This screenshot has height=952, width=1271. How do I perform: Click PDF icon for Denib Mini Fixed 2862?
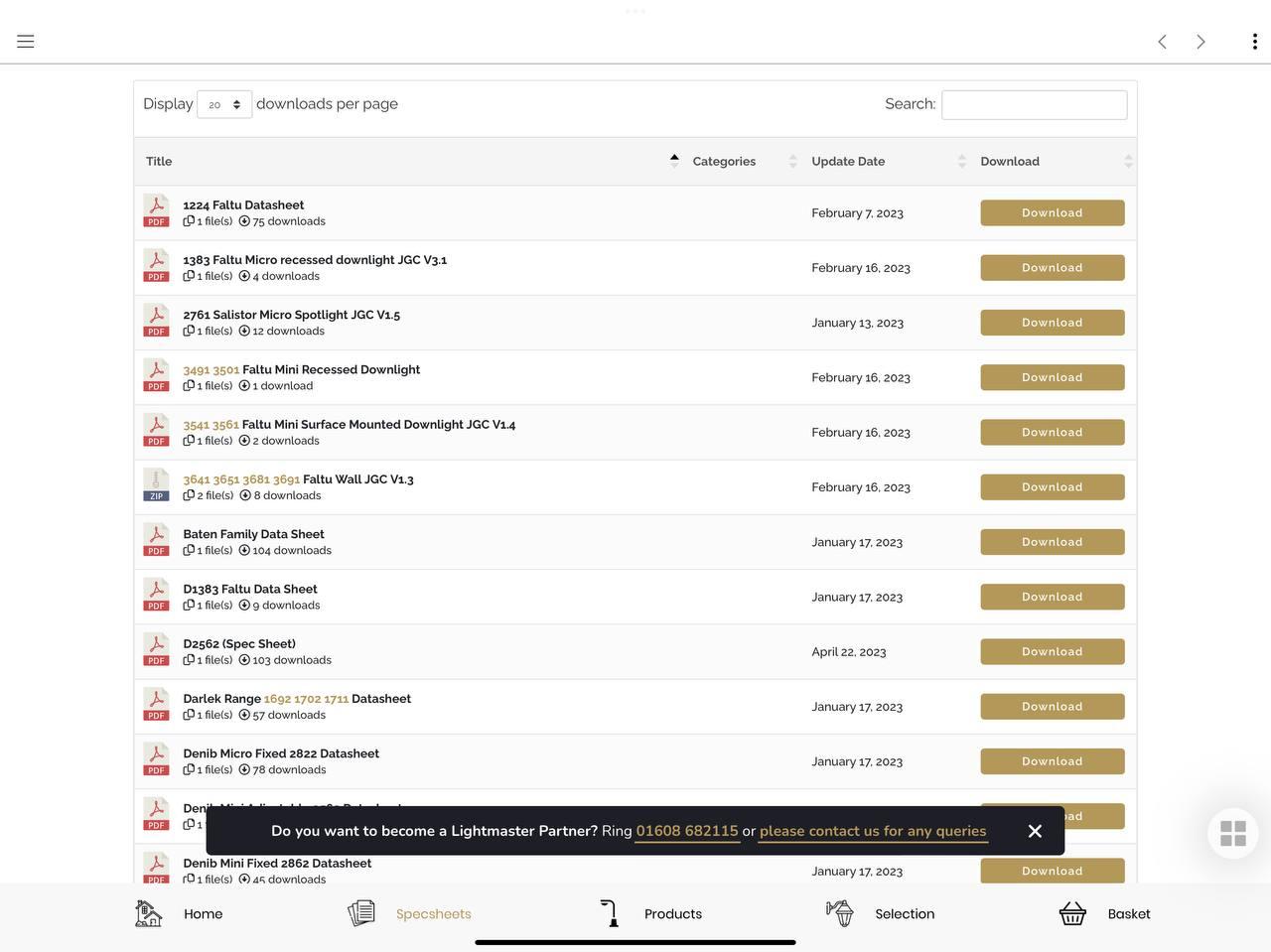click(156, 868)
